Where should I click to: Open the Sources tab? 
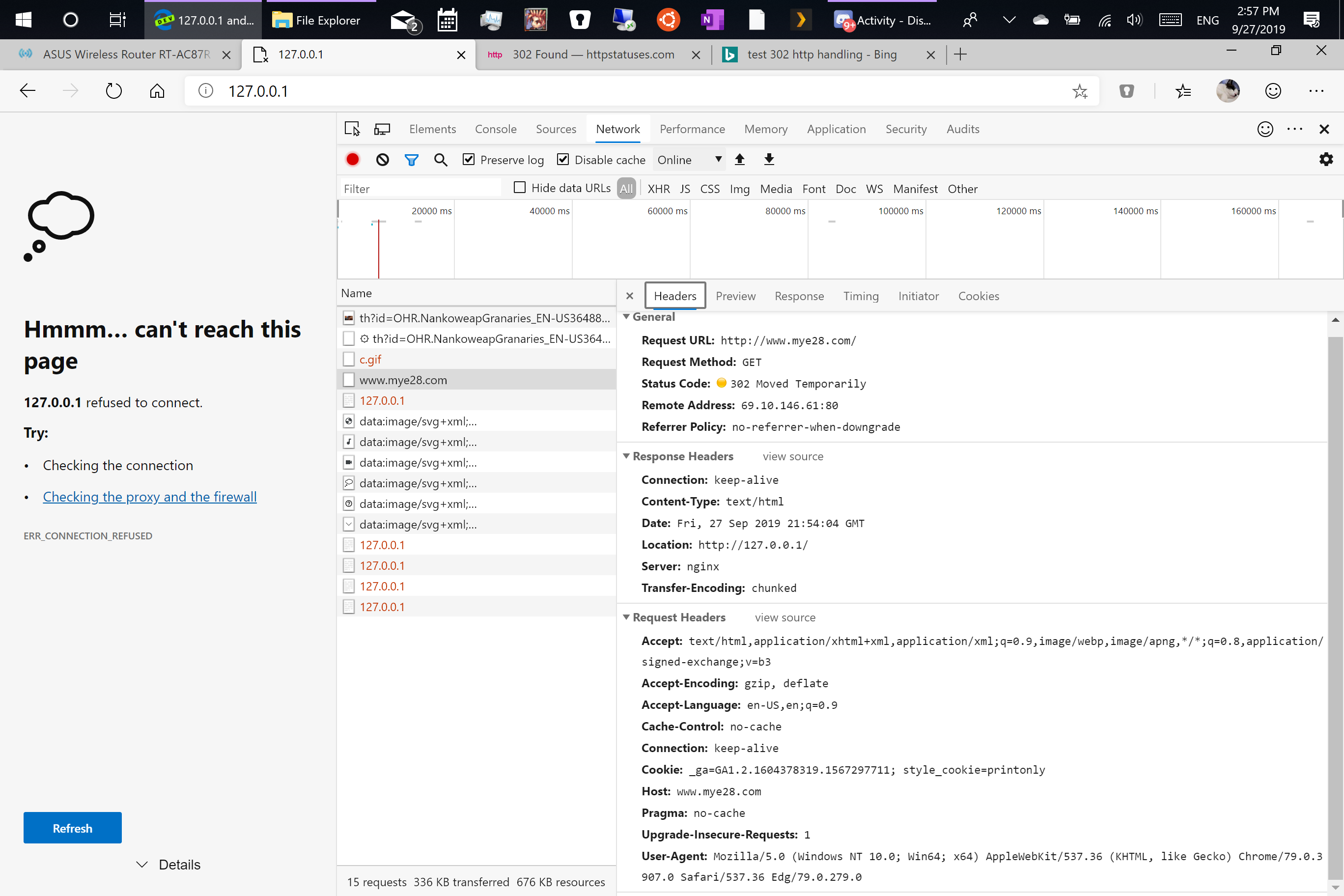click(x=556, y=129)
